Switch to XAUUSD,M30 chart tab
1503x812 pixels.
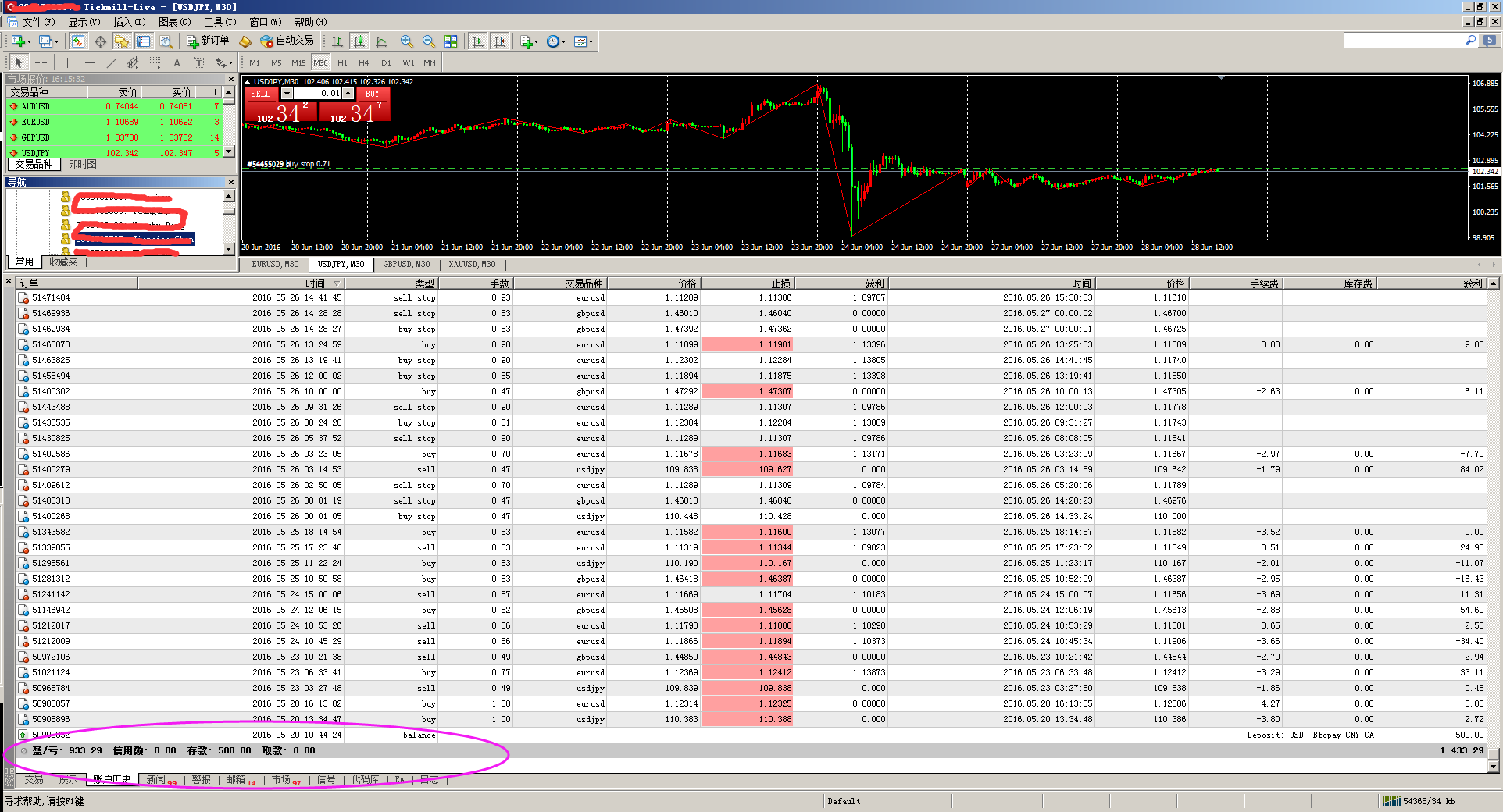click(x=472, y=265)
